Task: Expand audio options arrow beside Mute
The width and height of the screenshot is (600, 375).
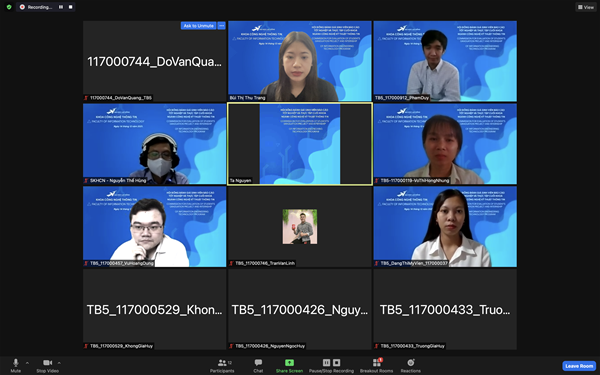Action: tap(27, 363)
